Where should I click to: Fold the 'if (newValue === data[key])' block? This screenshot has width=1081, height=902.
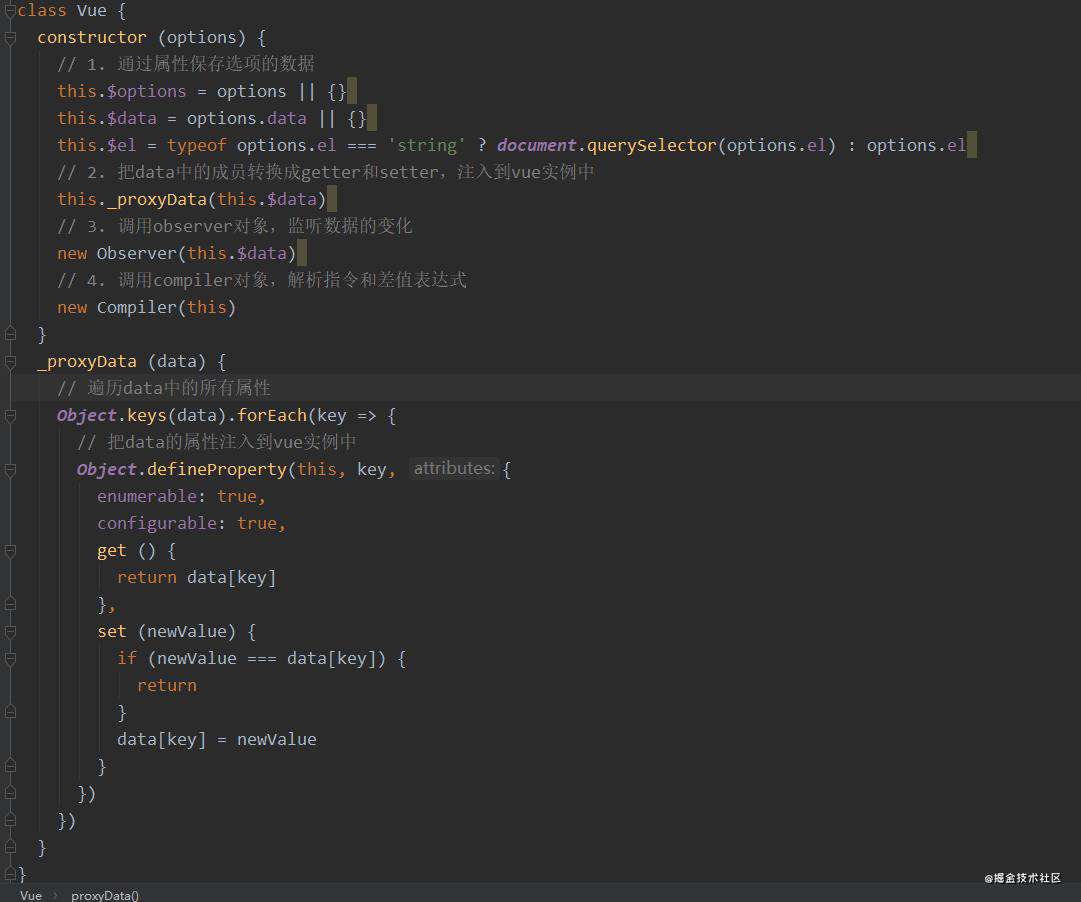(10, 659)
